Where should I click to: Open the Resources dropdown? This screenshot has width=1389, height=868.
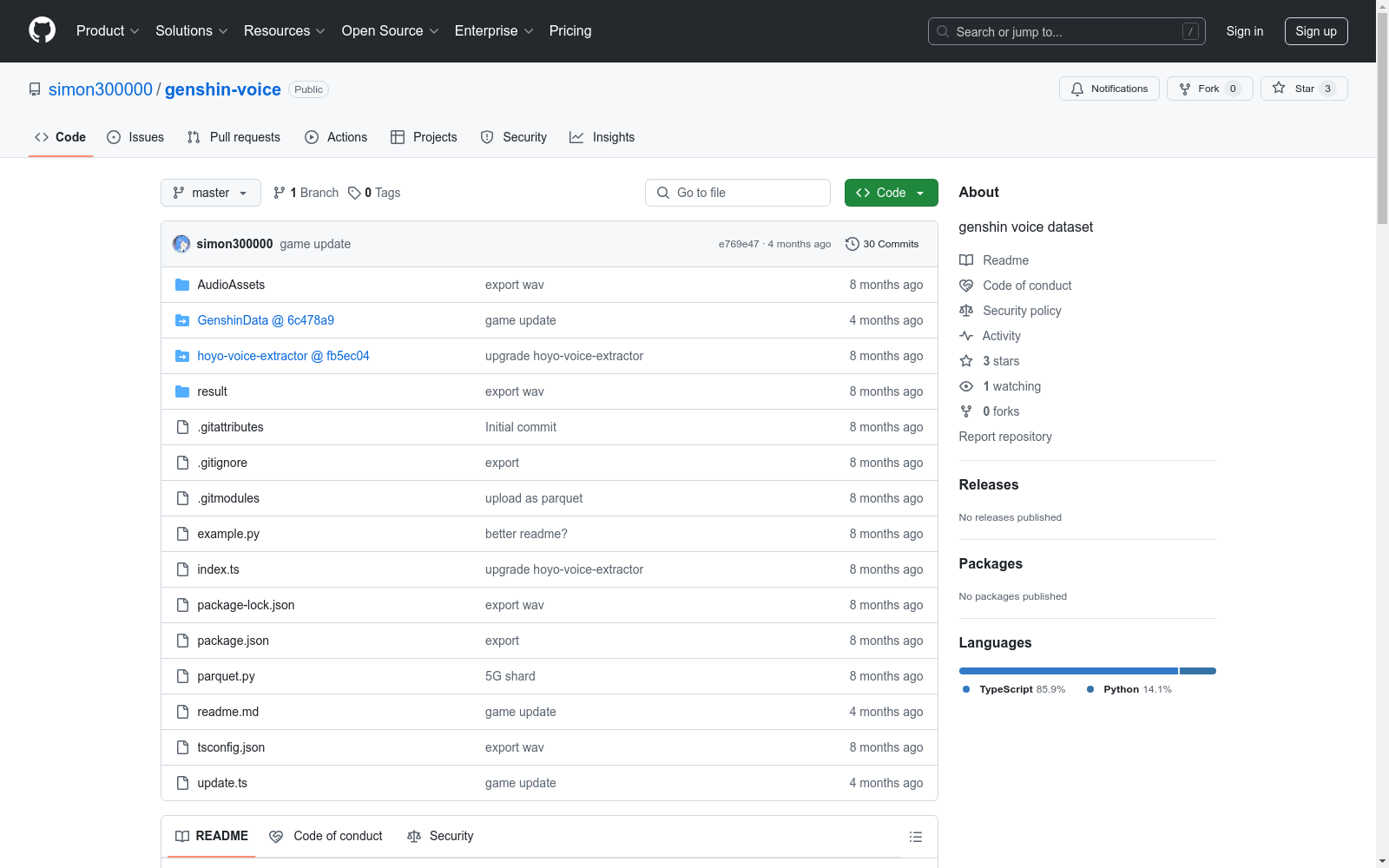[285, 31]
